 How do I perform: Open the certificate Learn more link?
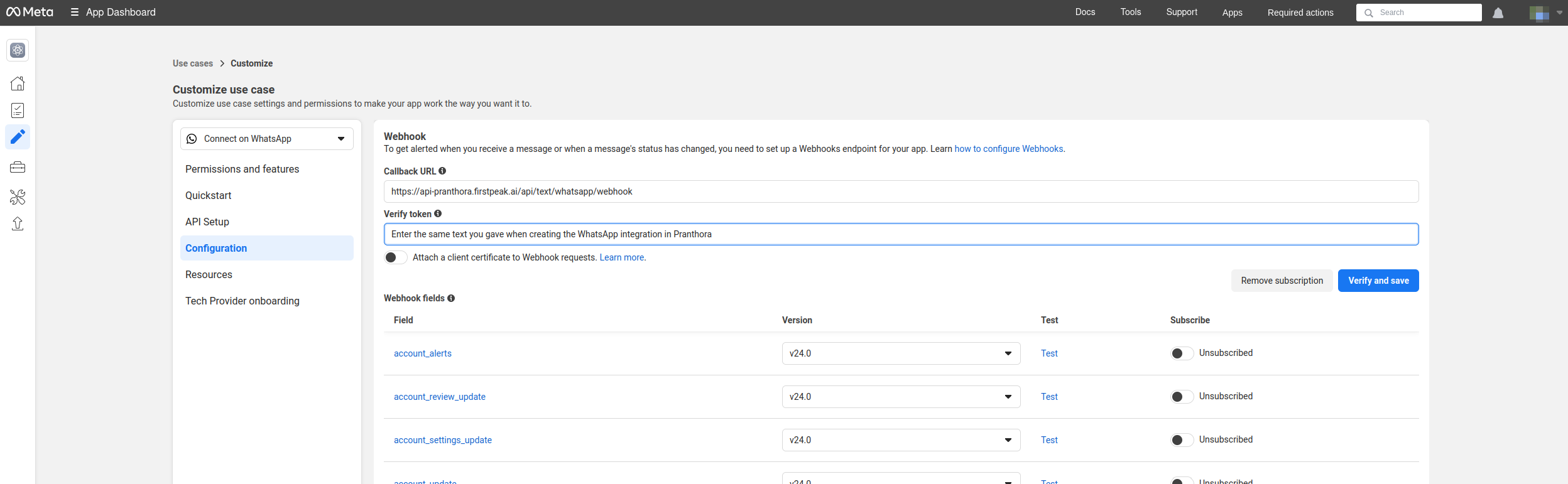(x=622, y=257)
